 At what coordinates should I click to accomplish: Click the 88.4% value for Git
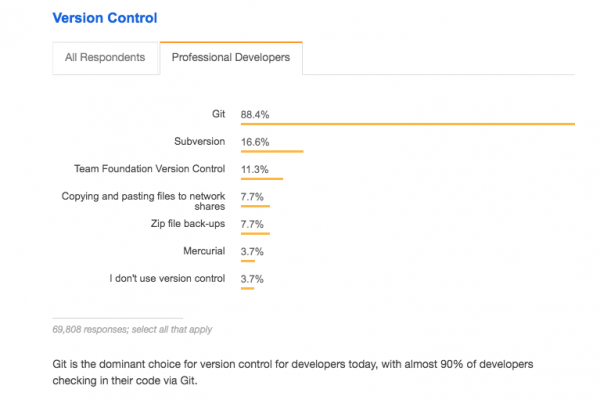257,114
